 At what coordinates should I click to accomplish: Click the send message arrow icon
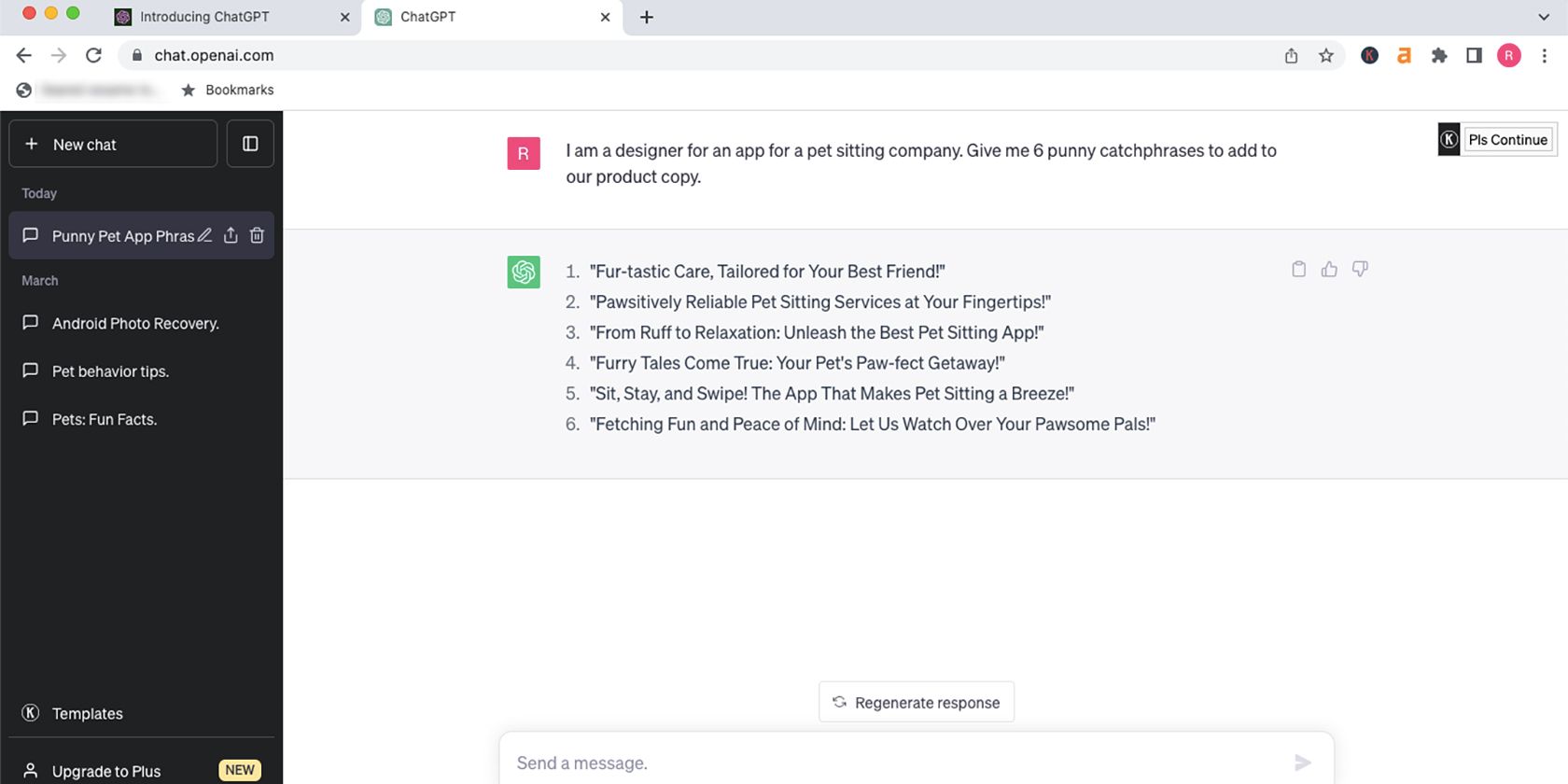click(x=1303, y=763)
